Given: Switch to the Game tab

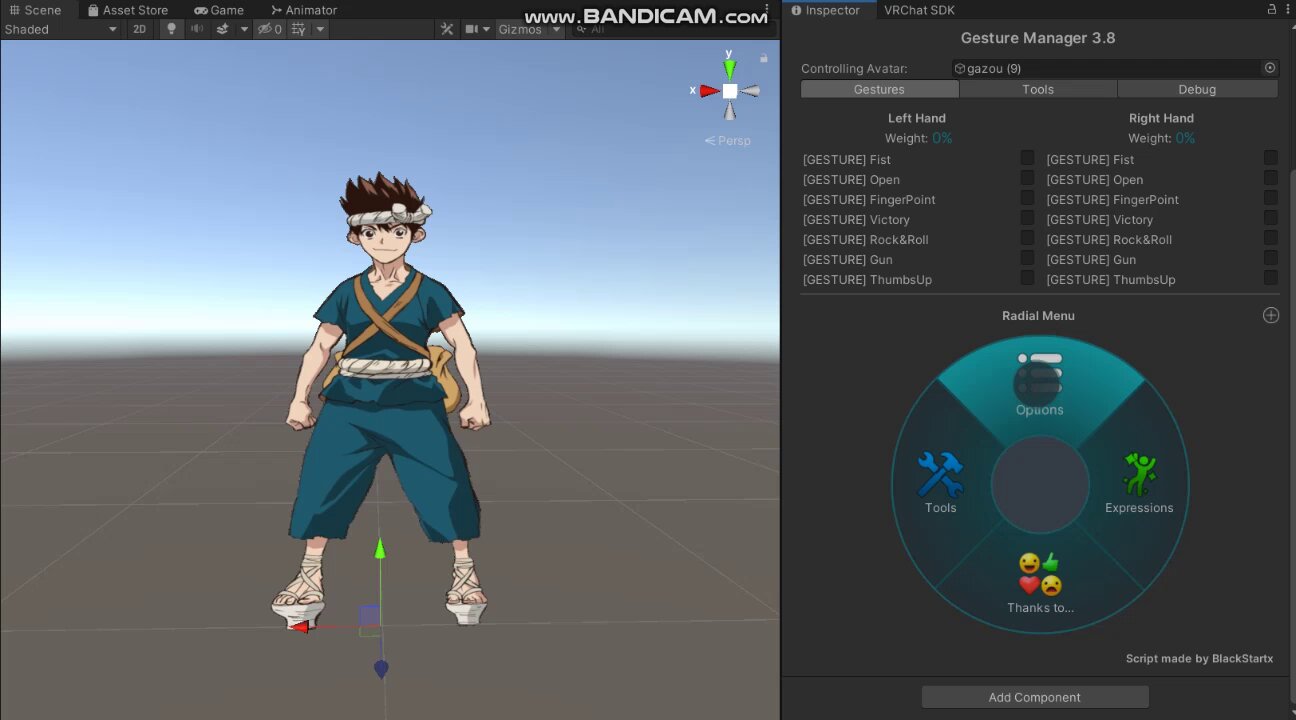Looking at the screenshot, I should [219, 10].
